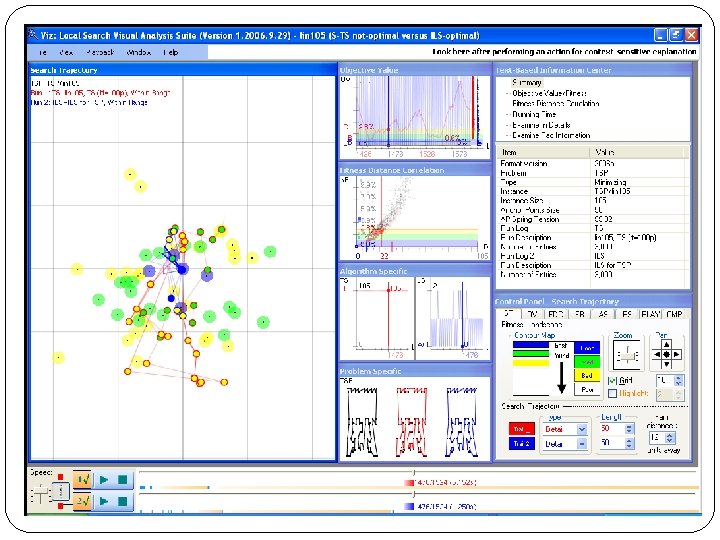The height and width of the screenshot is (540, 720).
Task: Recenter view with middle Pan button
Action: click(666, 354)
